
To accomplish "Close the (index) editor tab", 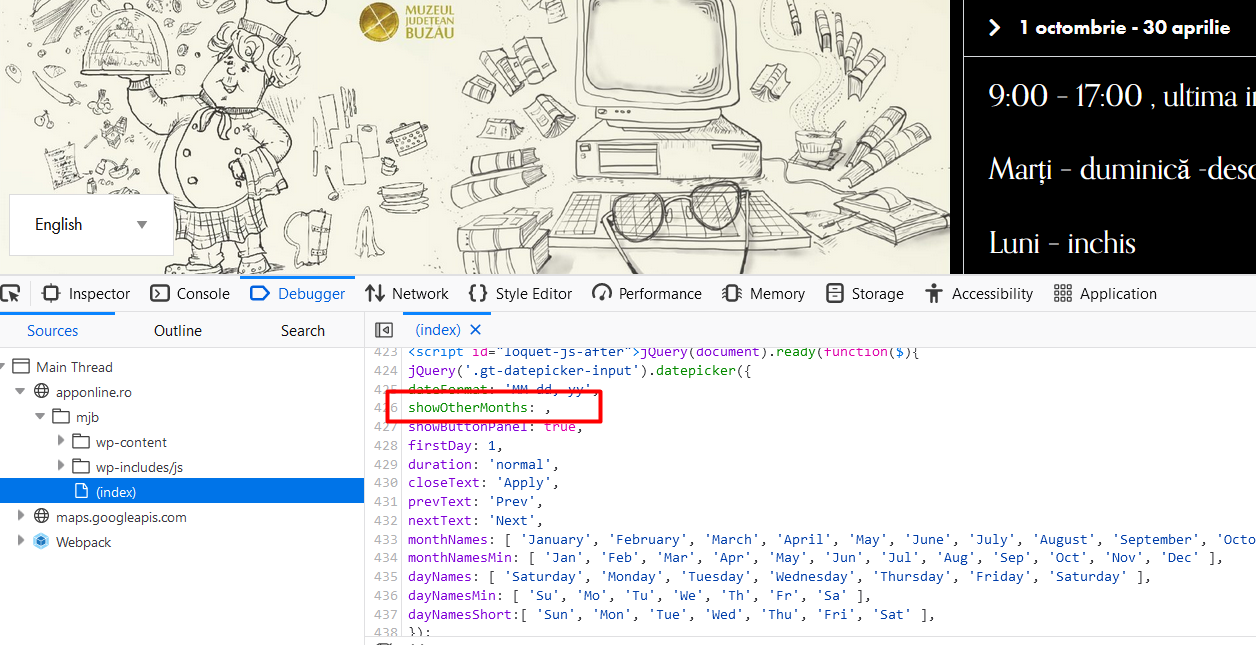I will (x=475, y=330).
